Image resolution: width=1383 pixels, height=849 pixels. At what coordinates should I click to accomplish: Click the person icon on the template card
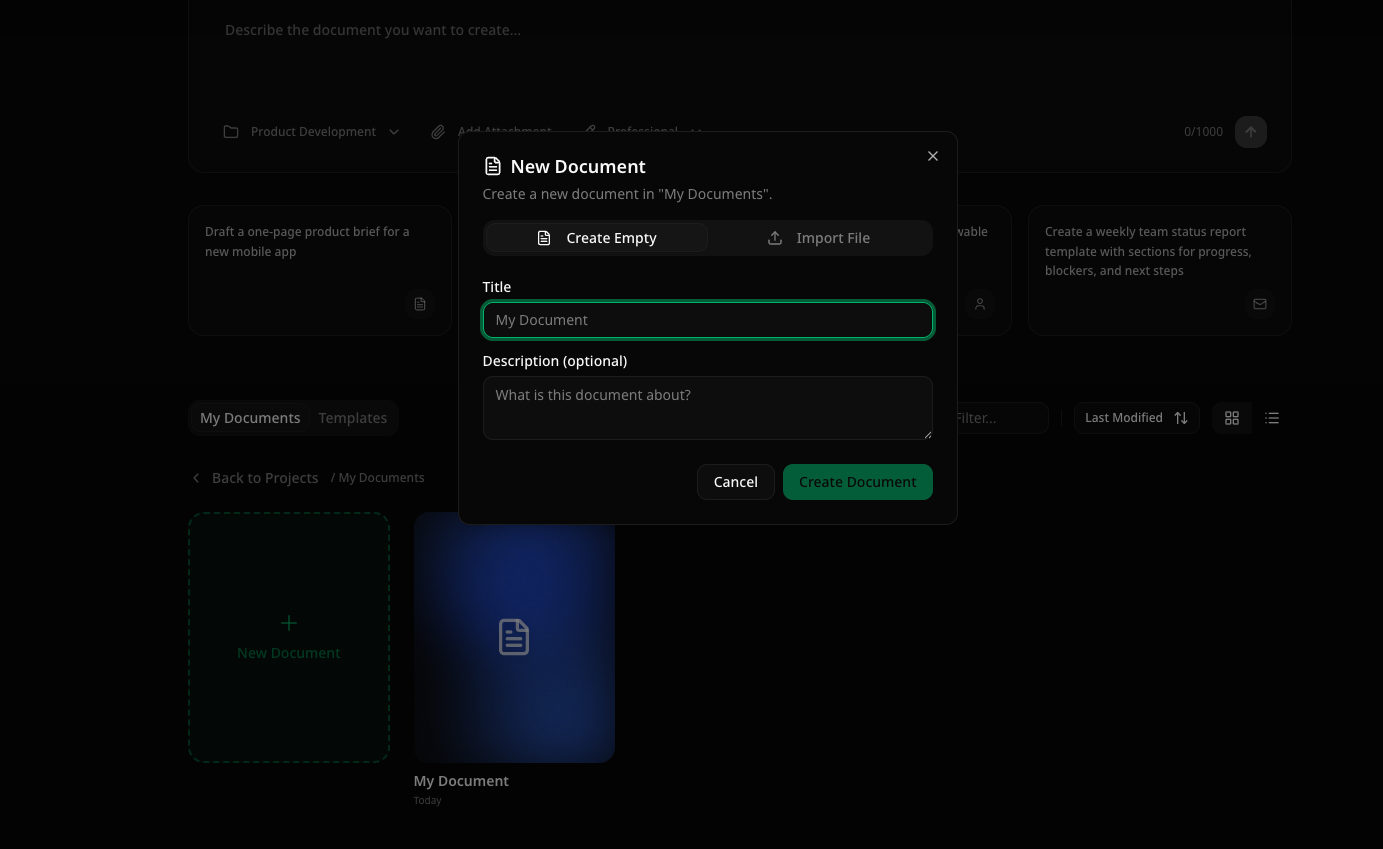point(980,304)
